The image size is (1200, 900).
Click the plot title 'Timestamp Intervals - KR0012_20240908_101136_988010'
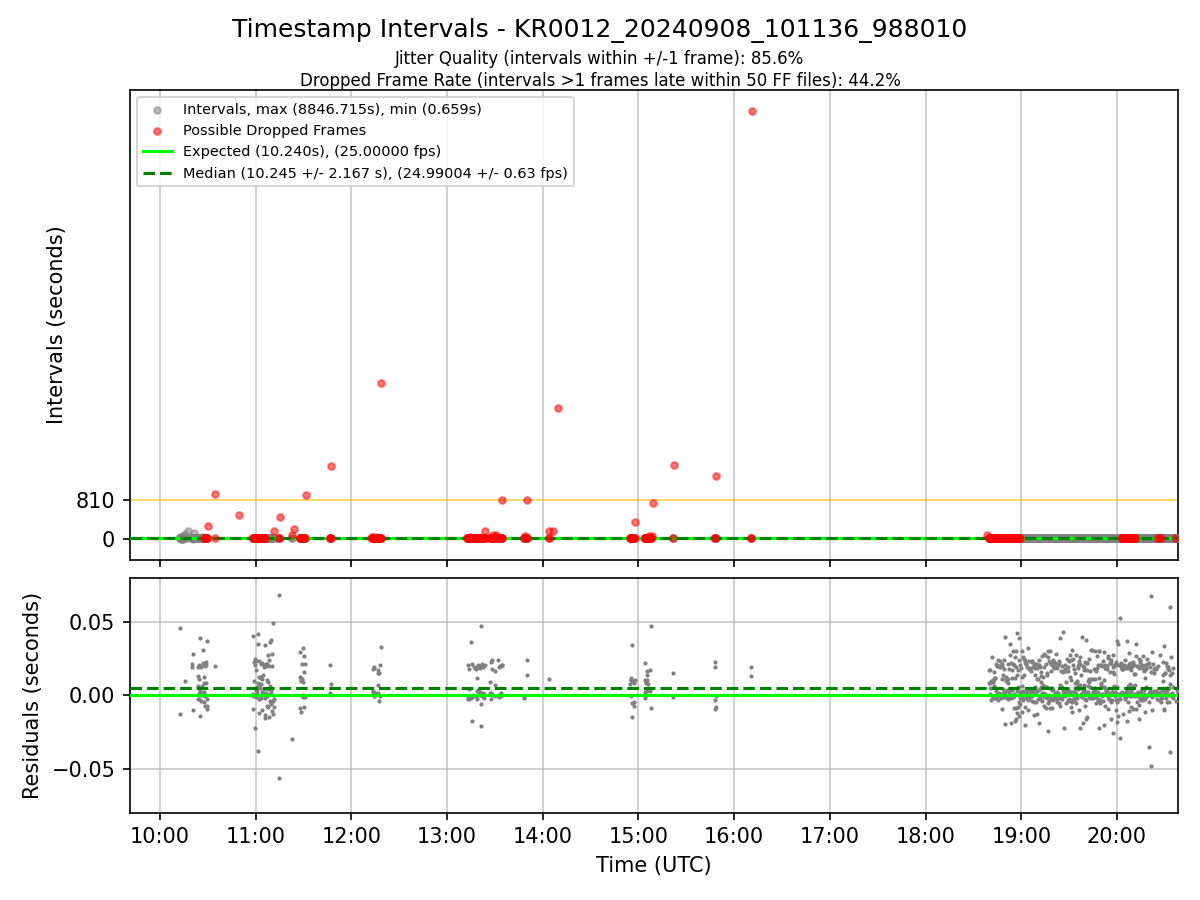click(599, 29)
